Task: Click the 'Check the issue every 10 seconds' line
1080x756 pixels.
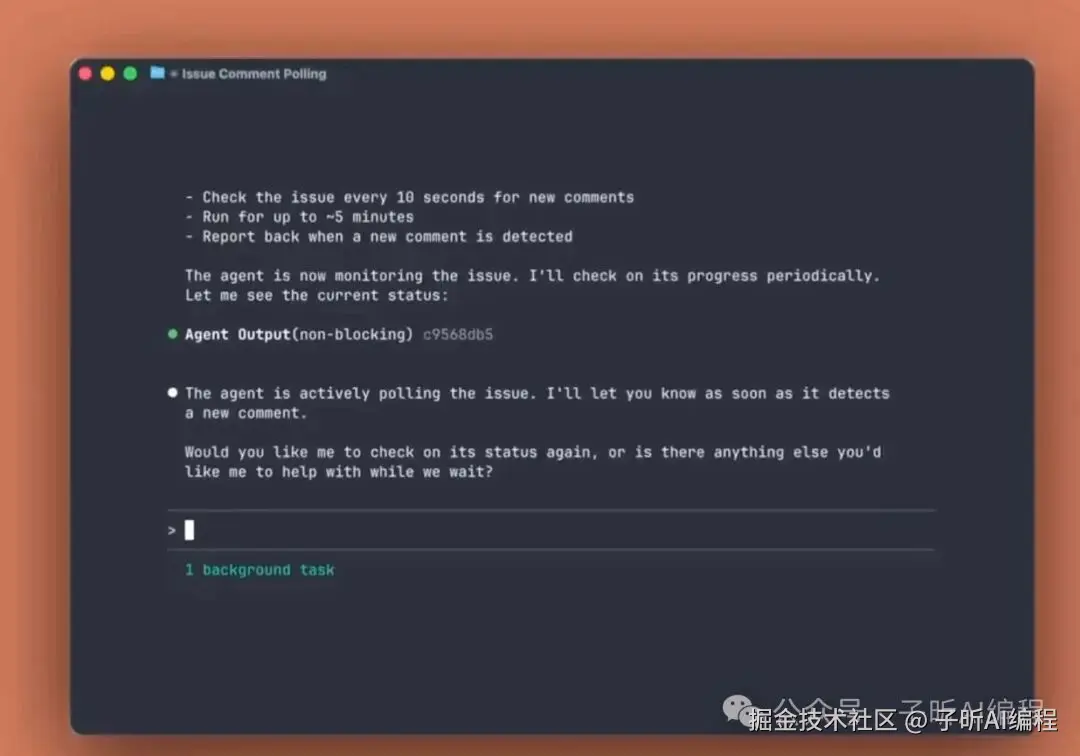Action: click(x=410, y=198)
